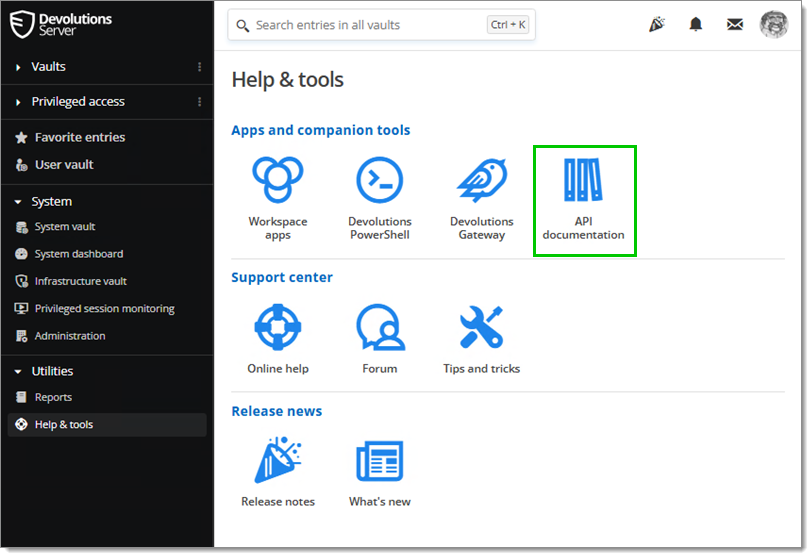Screen dimensions: 812x558
Task: Open the Vaults three-dot options menu
Action: 199,67
